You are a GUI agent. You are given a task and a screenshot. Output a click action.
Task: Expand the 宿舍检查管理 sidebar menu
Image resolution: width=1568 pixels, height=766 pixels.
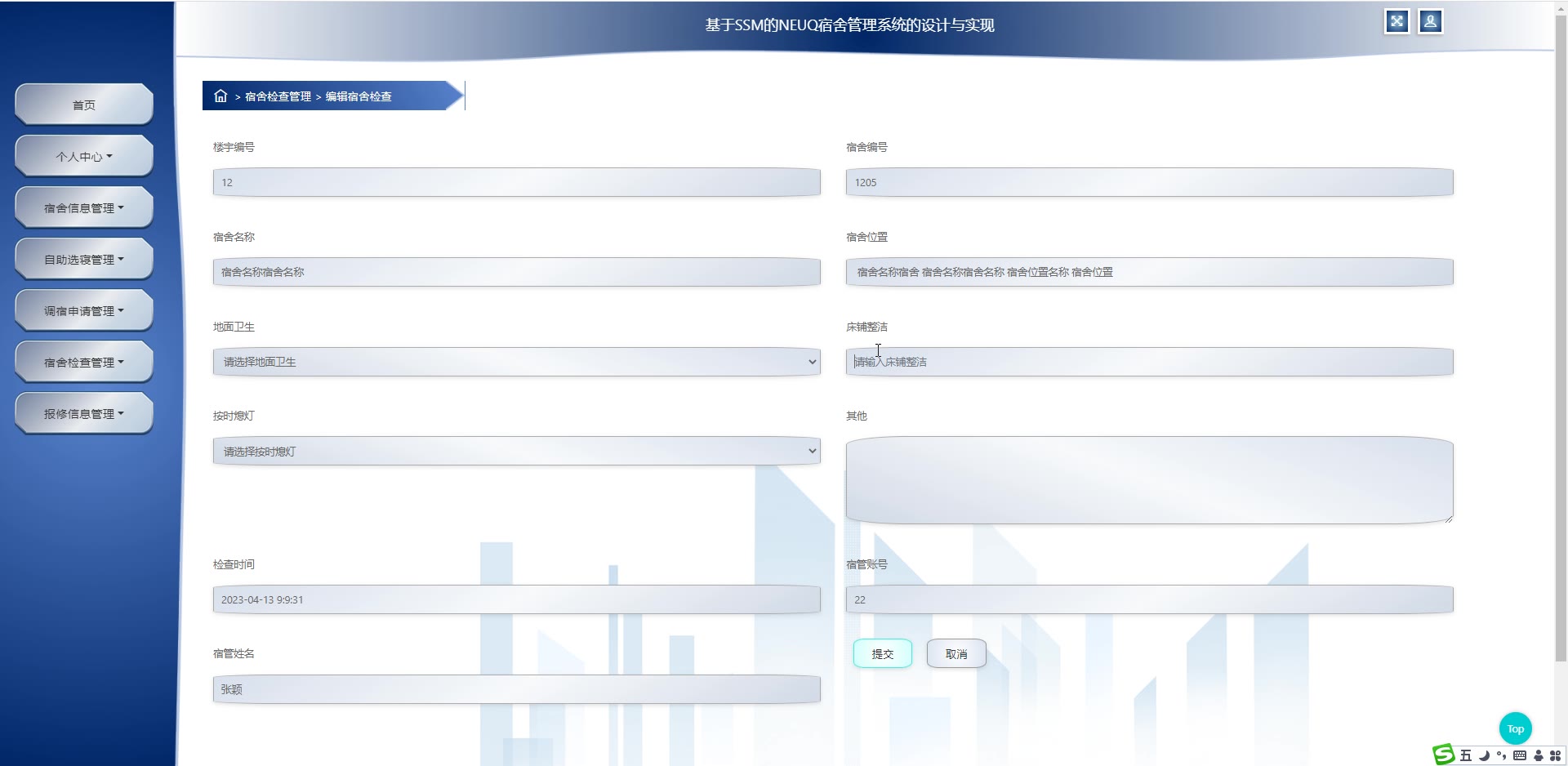tap(84, 362)
